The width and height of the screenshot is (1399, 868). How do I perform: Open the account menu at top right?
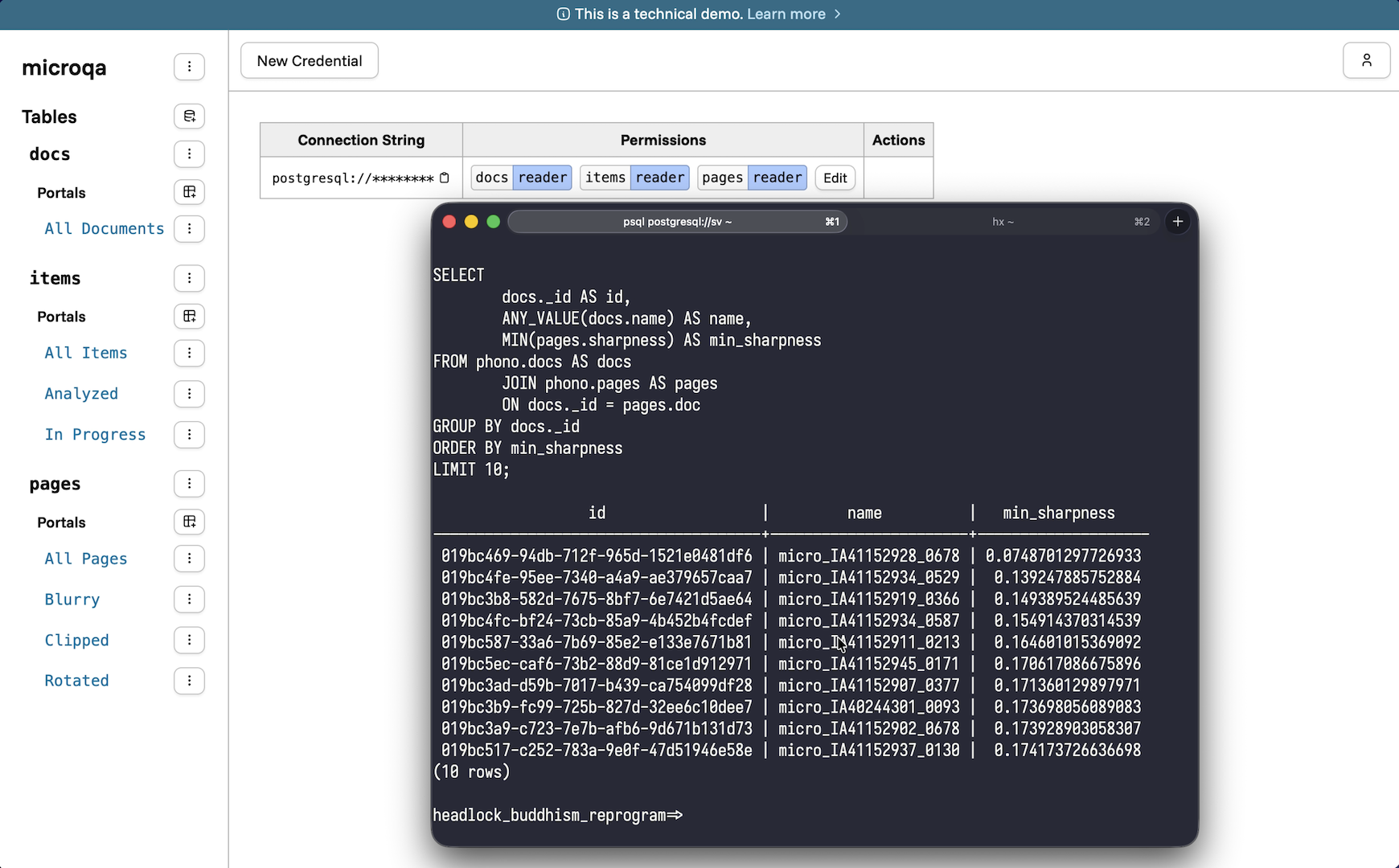pyautogui.click(x=1366, y=60)
